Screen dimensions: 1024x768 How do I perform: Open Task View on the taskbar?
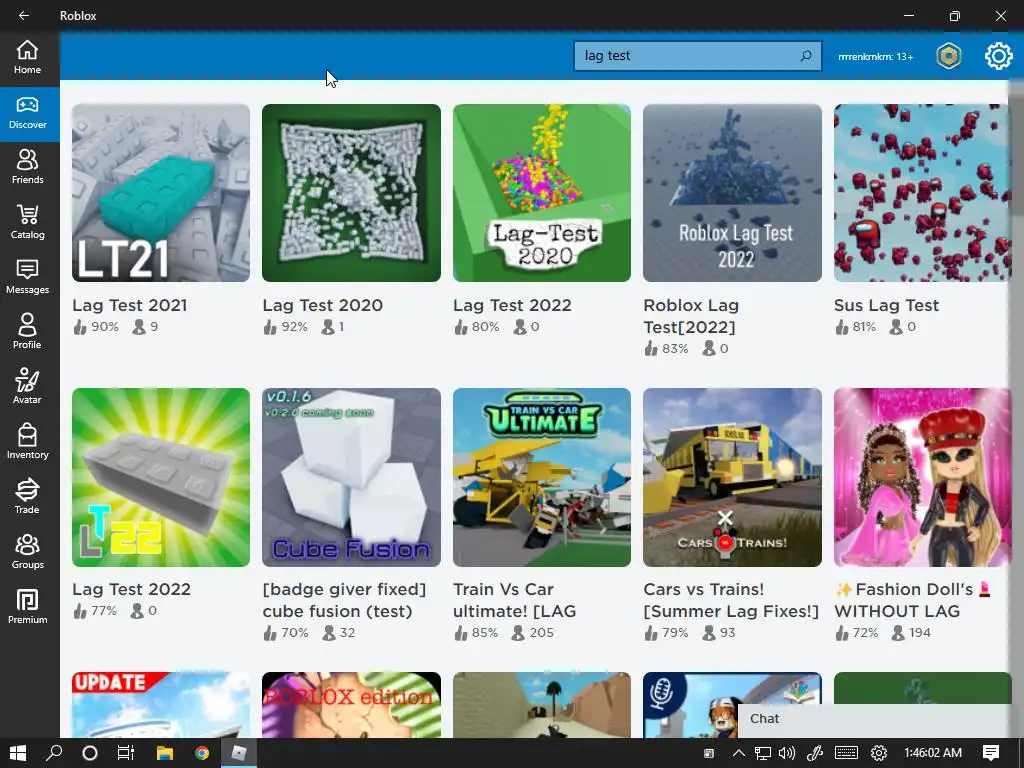pyautogui.click(x=126, y=753)
